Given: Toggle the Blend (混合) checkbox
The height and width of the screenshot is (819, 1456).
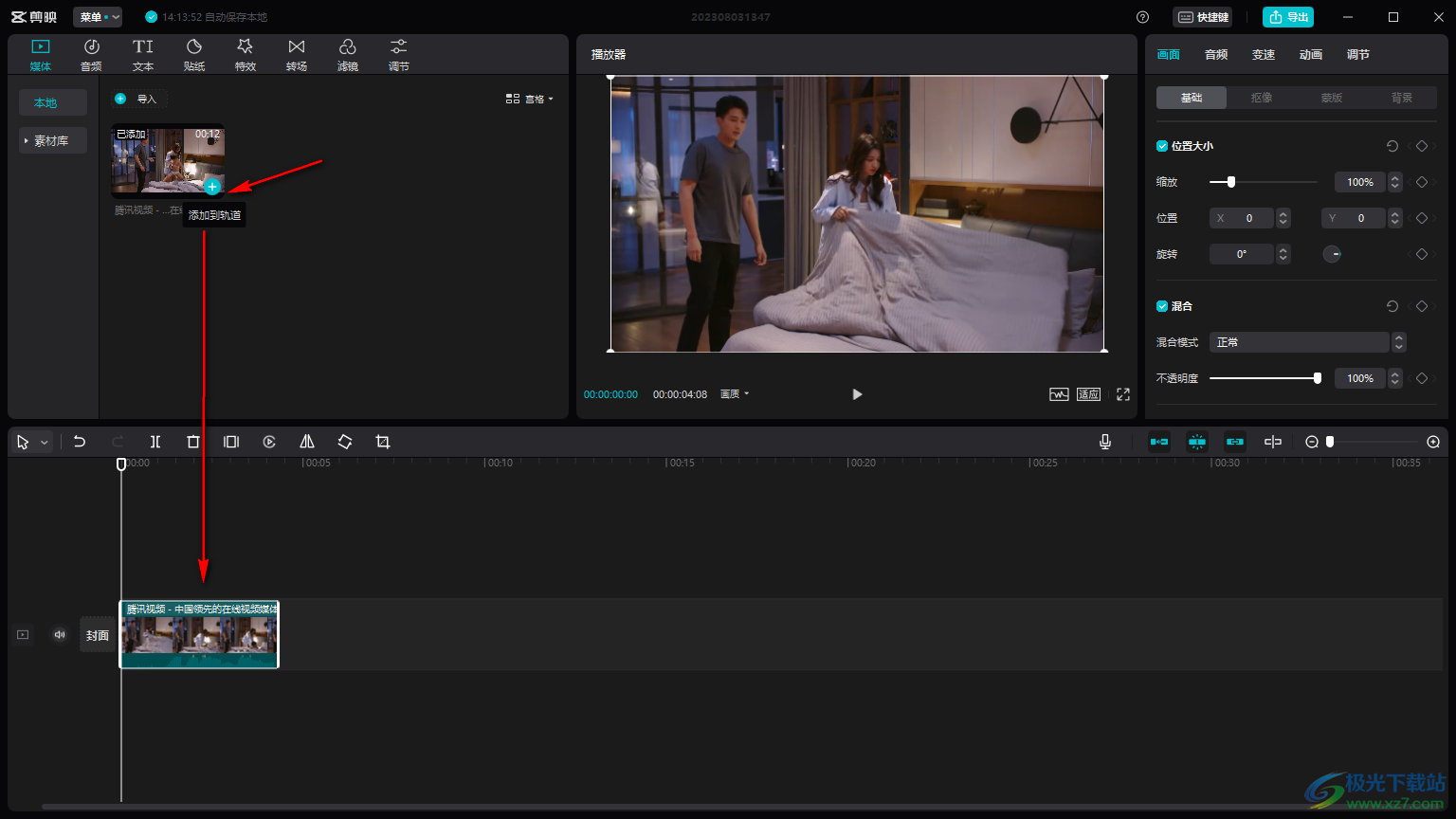Looking at the screenshot, I should [x=1162, y=306].
